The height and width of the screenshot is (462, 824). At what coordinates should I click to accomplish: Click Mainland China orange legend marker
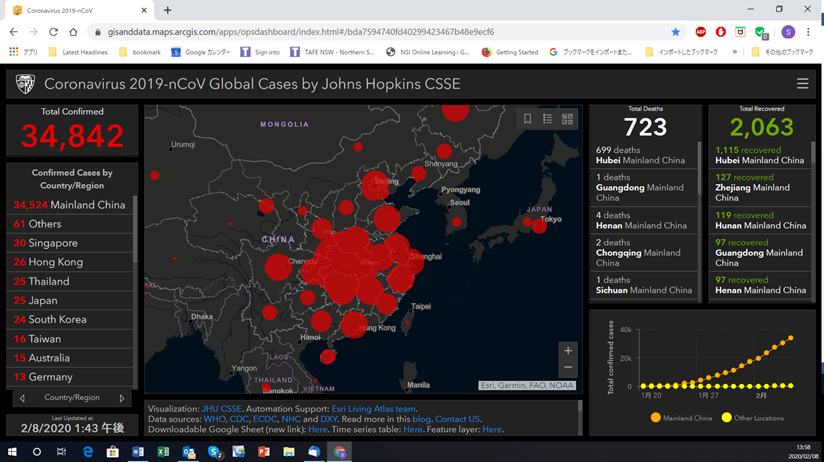pyautogui.click(x=655, y=418)
